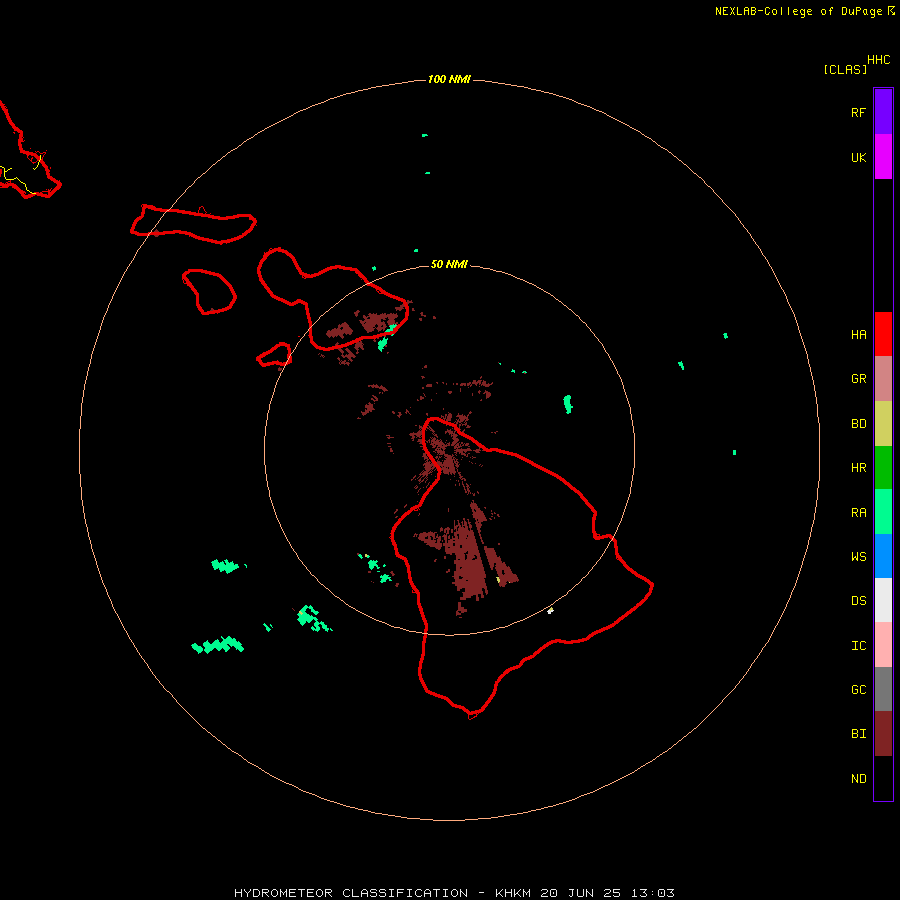Click the ND legend label text

858,779
